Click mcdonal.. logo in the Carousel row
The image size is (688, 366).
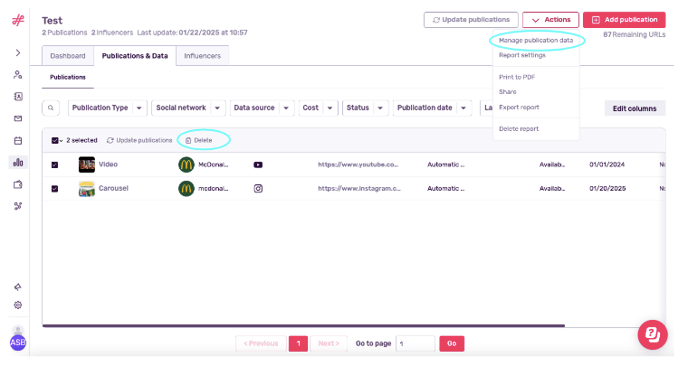click(186, 189)
